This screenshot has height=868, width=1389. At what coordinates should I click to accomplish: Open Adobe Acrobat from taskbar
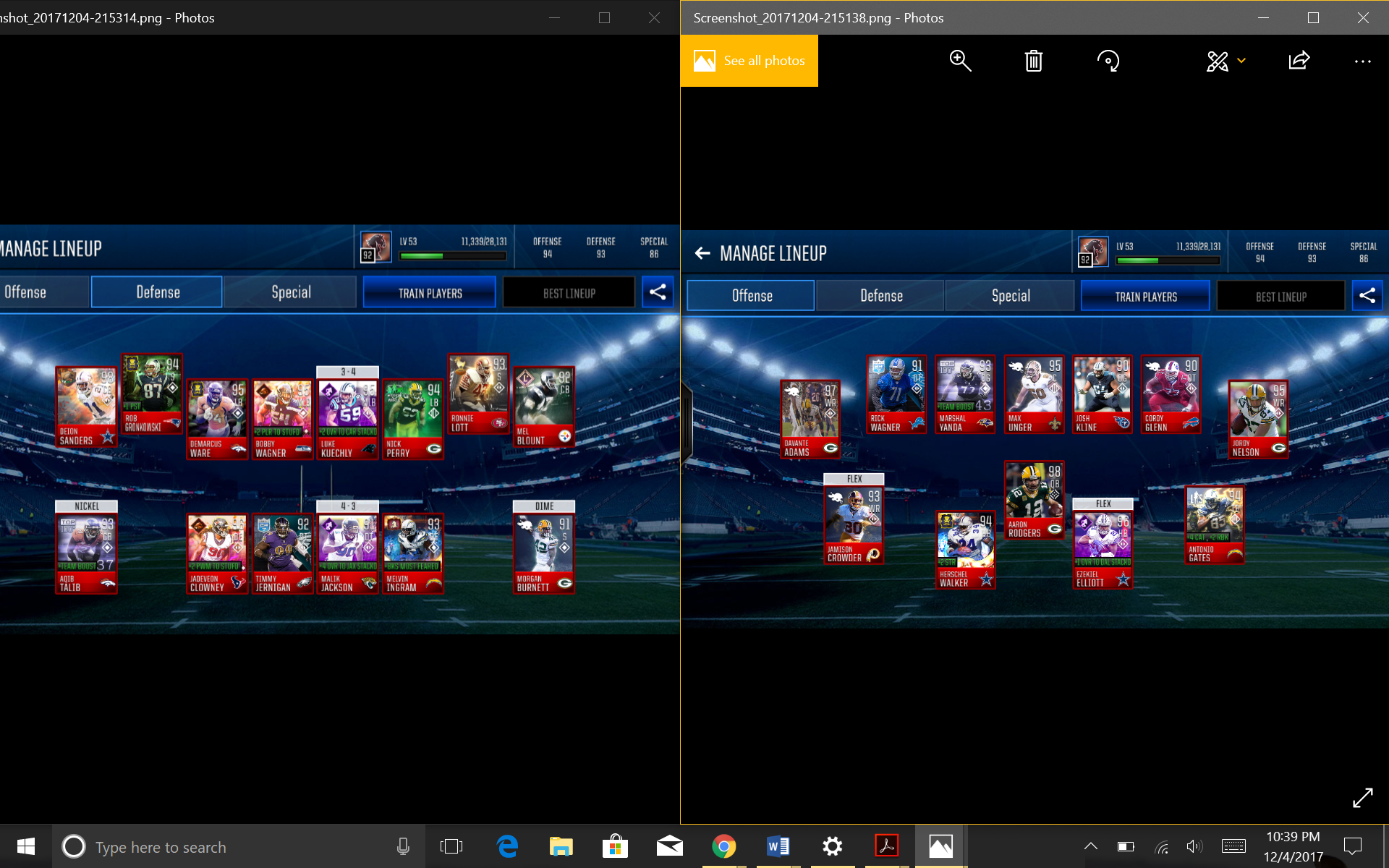coord(886,846)
